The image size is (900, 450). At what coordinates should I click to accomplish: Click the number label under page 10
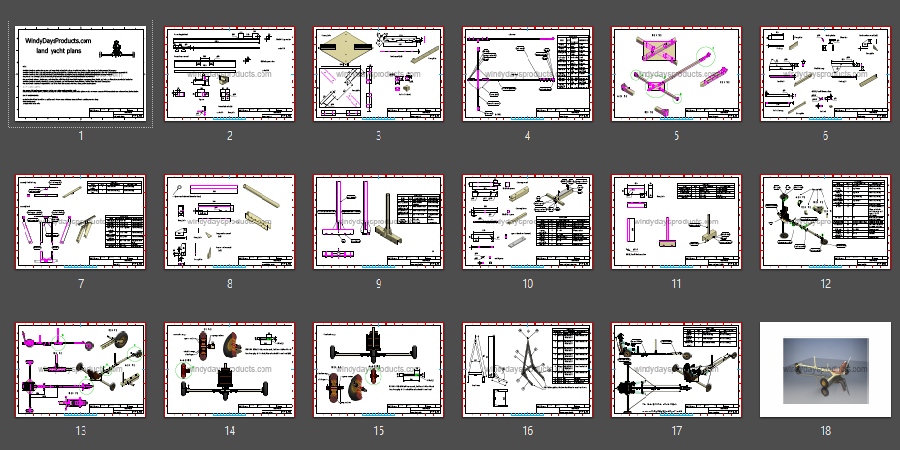pos(527,284)
